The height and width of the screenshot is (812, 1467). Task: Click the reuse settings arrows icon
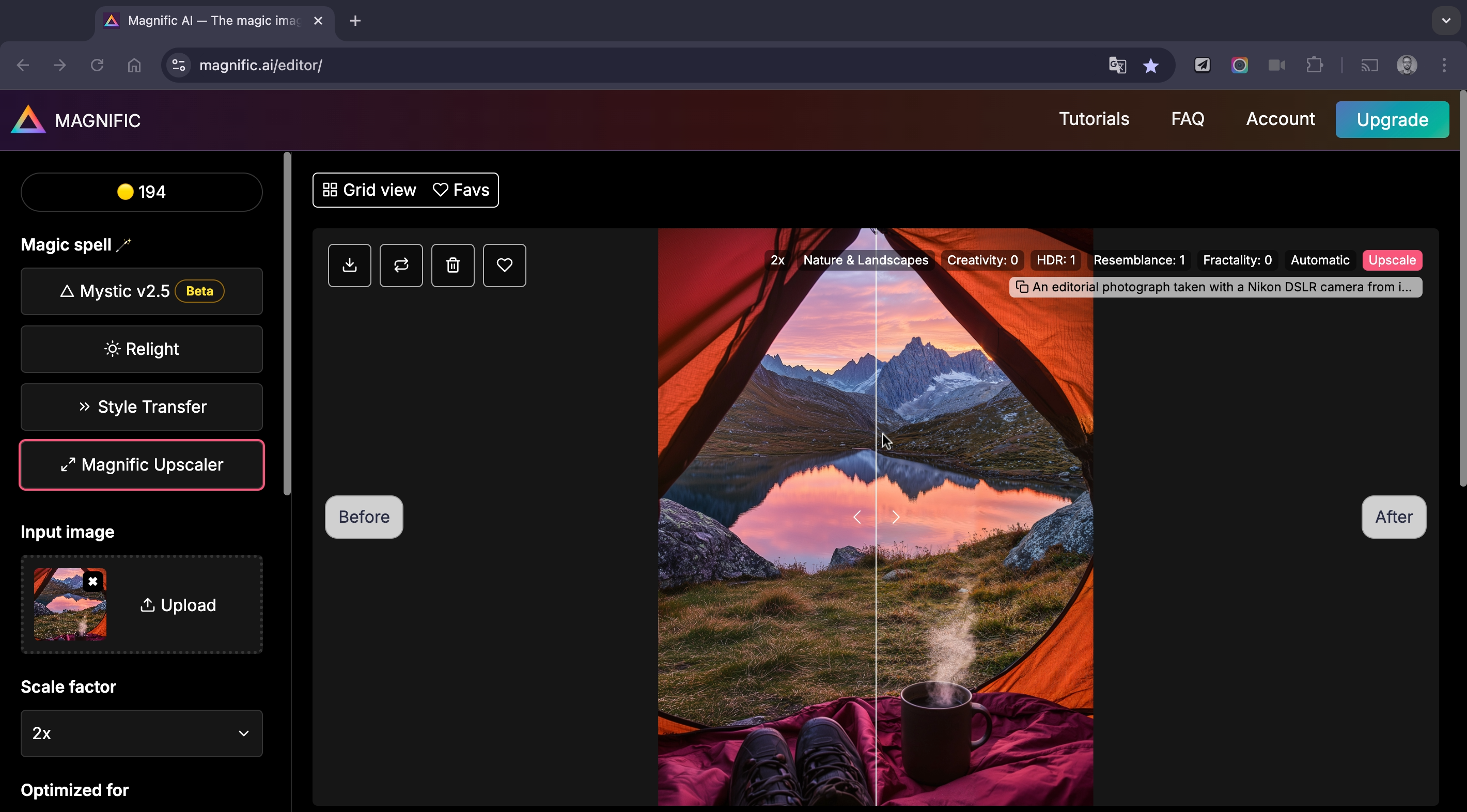tap(401, 266)
